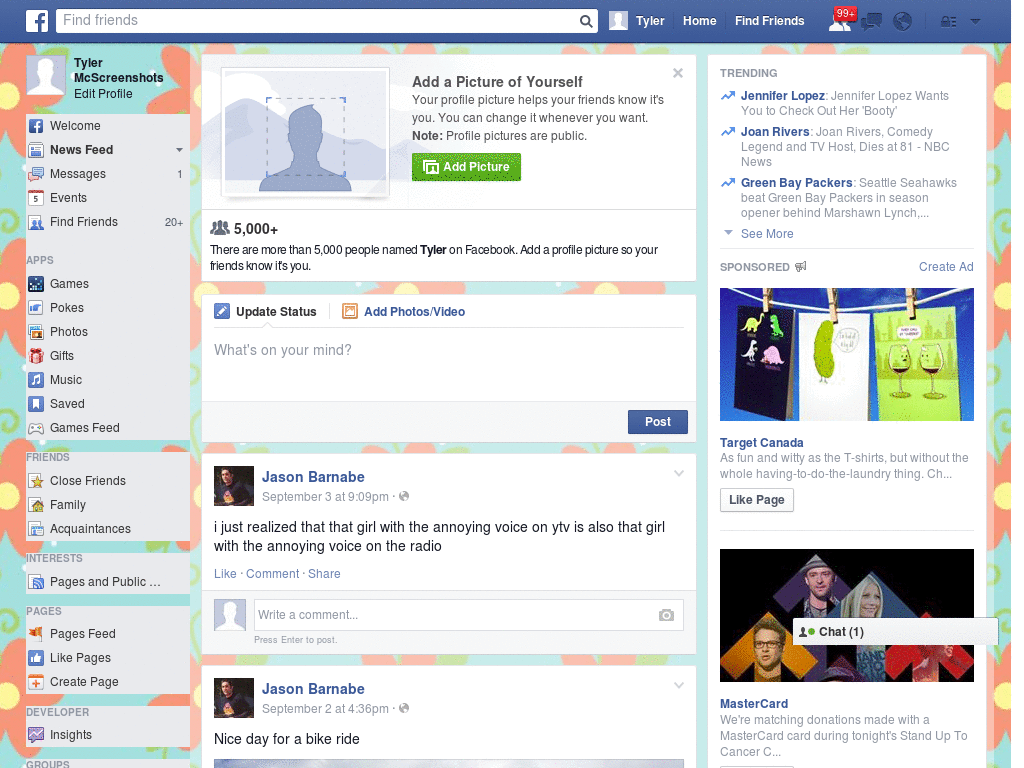The width and height of the screenshot is (1024, 768).
Task: Share the annoying voice post
Action: point(324,573)
